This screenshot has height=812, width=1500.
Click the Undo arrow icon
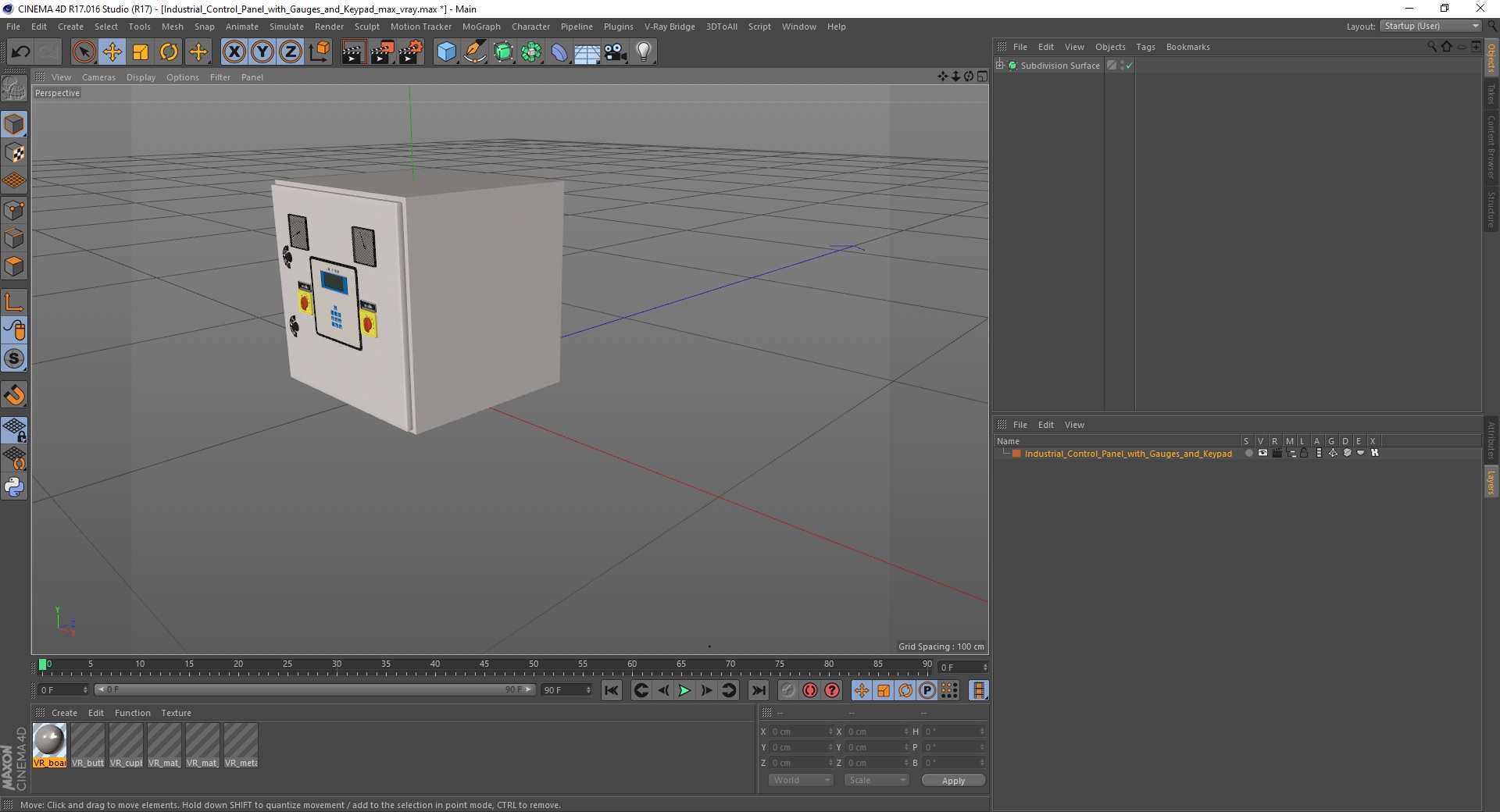tap(20, 52)
